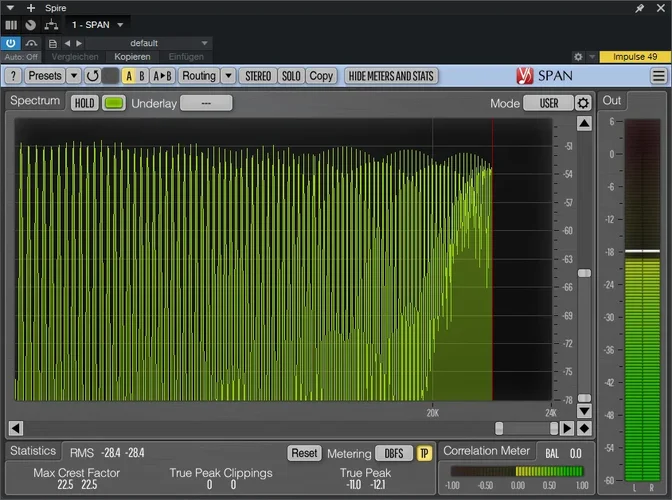This screenshot has width=672, height=500.
Task: Select state slot B
Action: pyautogui.click(x=142, y=76)
